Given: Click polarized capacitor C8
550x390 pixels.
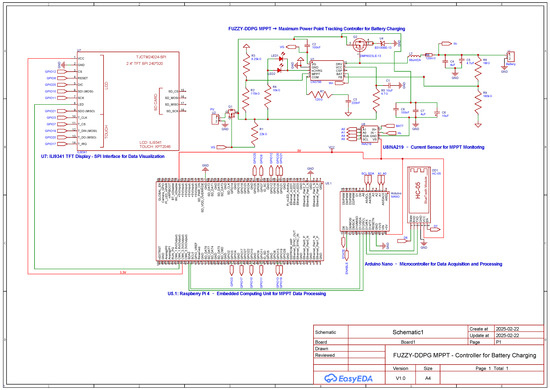Looking at the screenshot, I should click(x=437, y=113).
